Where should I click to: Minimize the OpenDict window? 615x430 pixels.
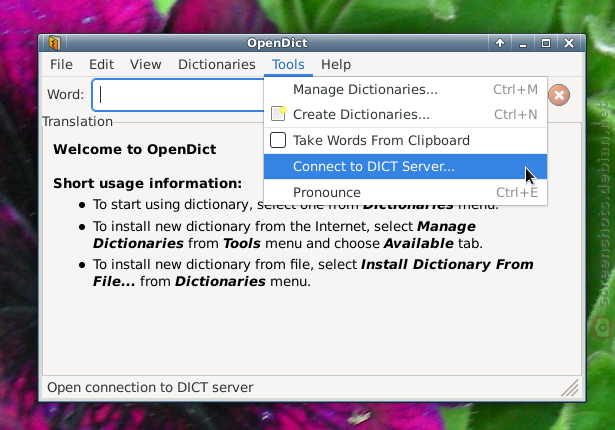(522, 43)
